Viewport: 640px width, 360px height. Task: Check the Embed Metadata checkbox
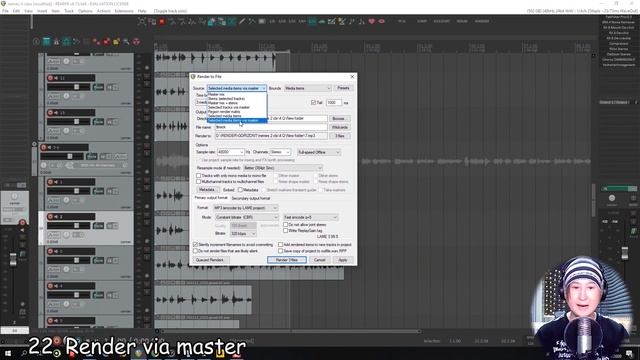pyautogui.click(x=240, y=190)
